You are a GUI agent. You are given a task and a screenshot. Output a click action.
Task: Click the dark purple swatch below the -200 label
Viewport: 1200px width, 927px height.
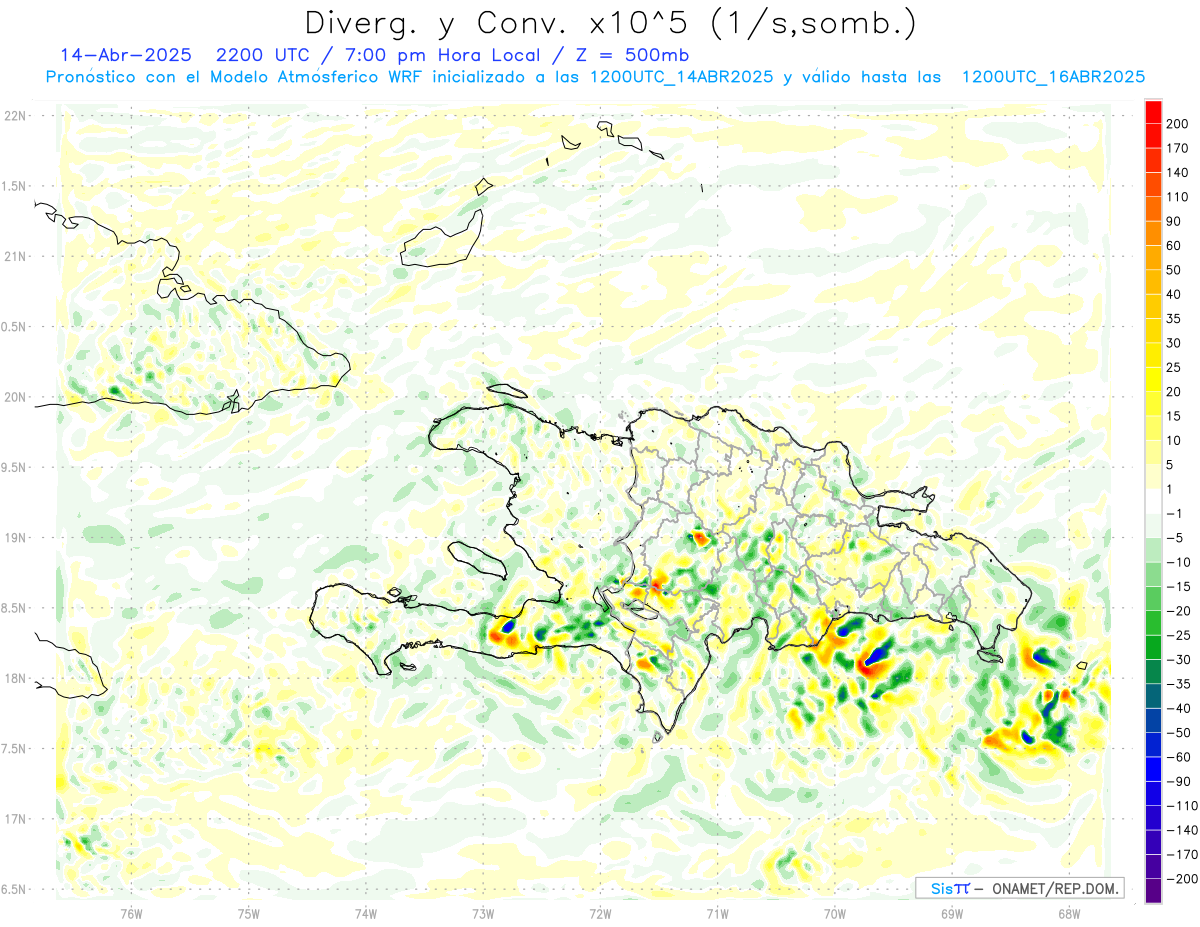[x=1153, y=890]
